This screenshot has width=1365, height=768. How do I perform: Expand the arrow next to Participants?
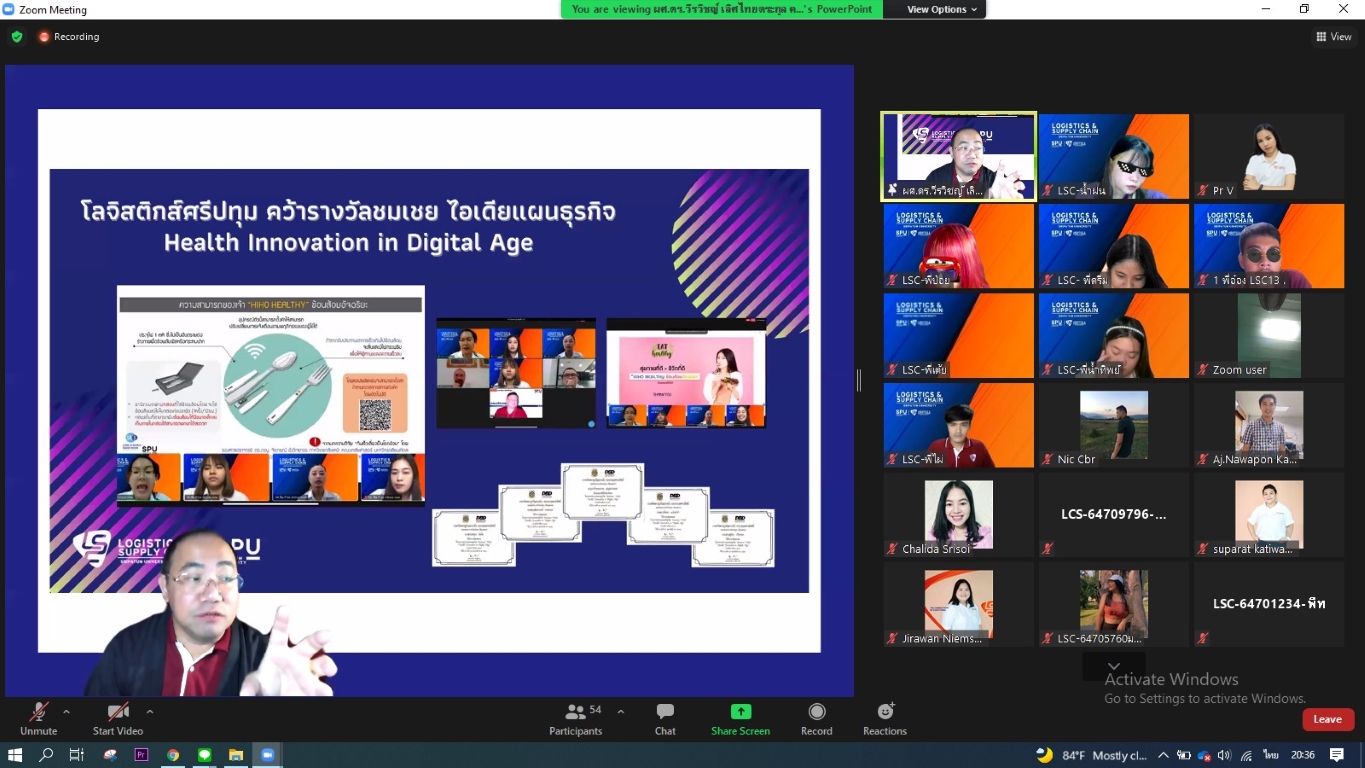(x=620, y=712)
